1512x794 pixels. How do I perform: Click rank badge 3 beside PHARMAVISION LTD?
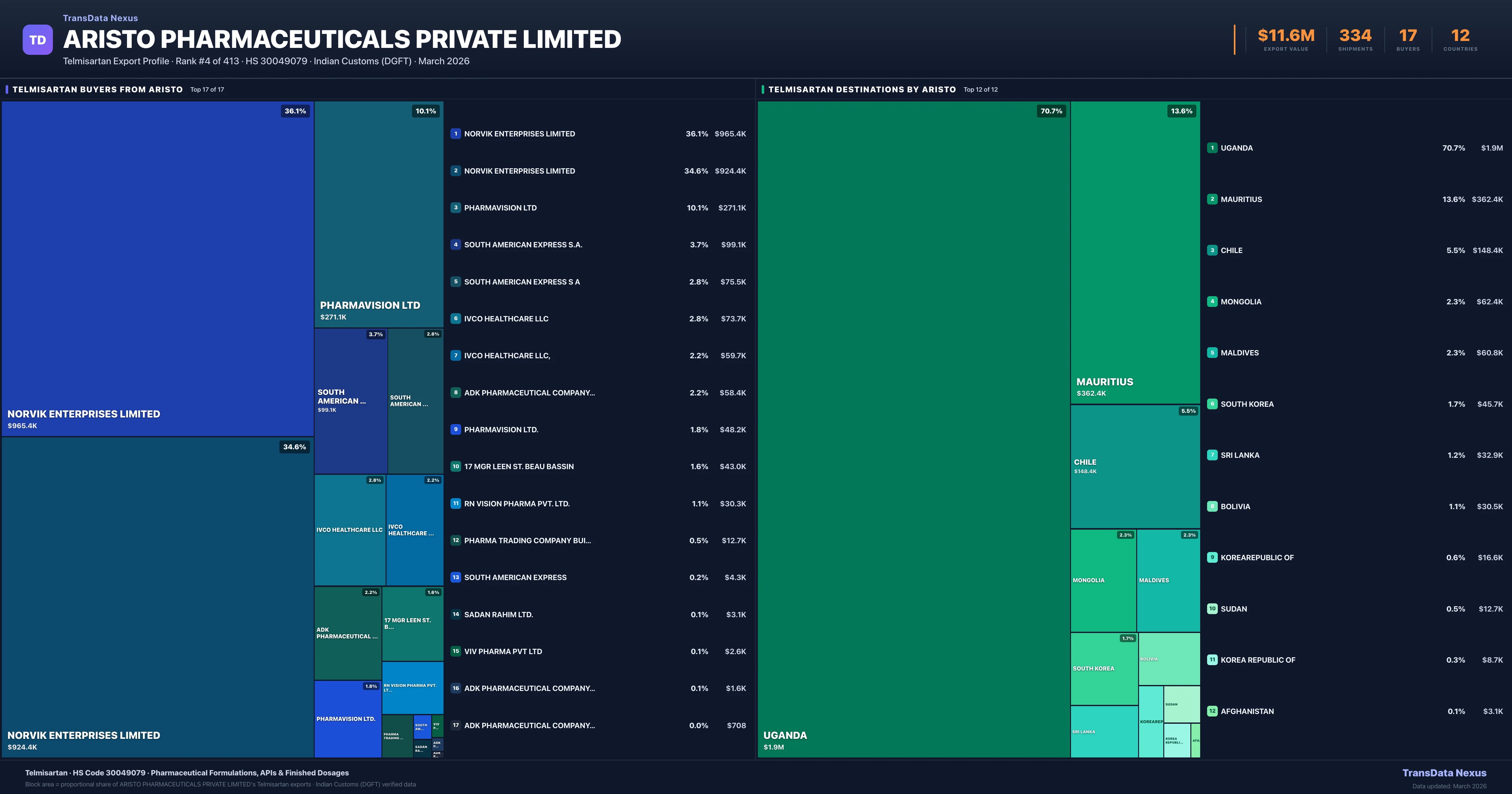pos(455,207)
